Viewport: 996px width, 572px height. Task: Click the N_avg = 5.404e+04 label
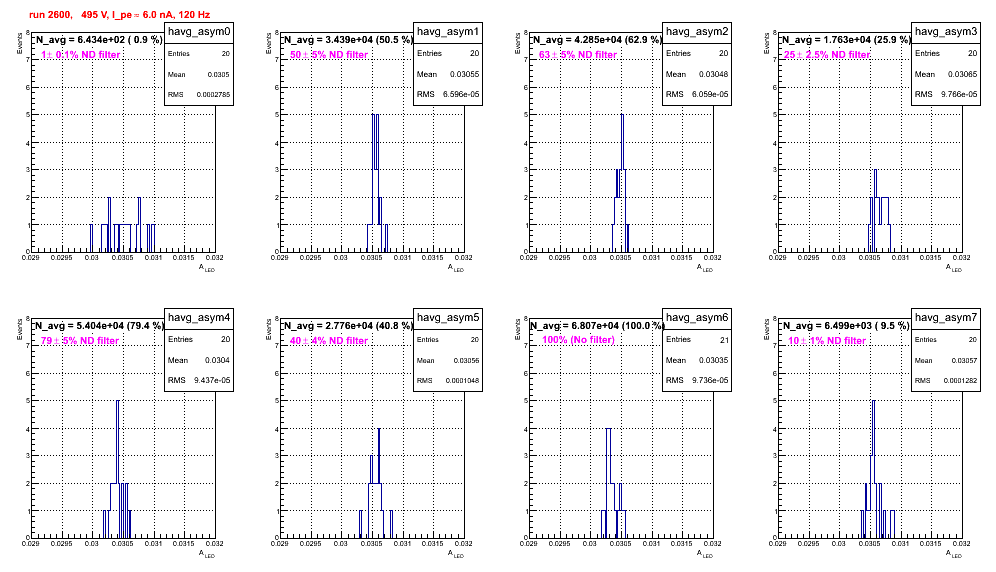coord(98,325)
